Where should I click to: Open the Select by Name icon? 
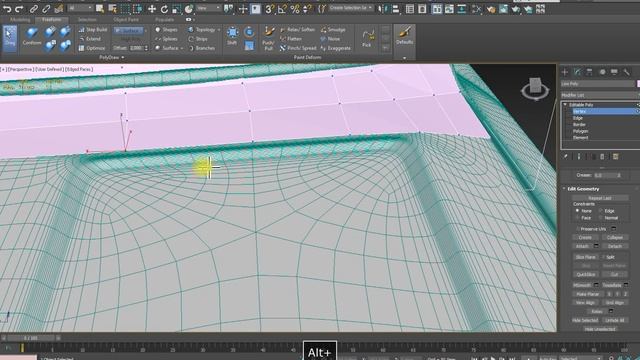tap(112, 9)
